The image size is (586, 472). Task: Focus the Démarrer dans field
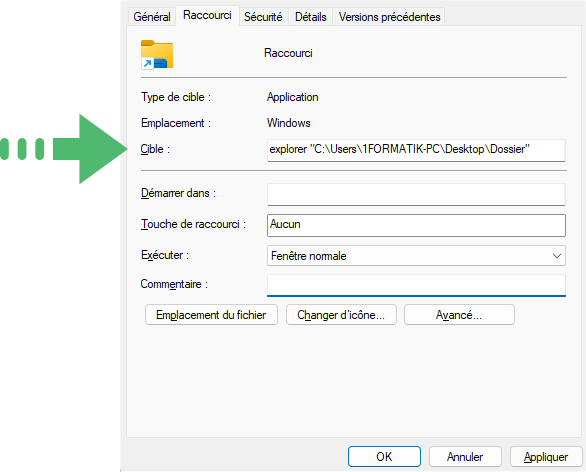(x=416, y=194)
